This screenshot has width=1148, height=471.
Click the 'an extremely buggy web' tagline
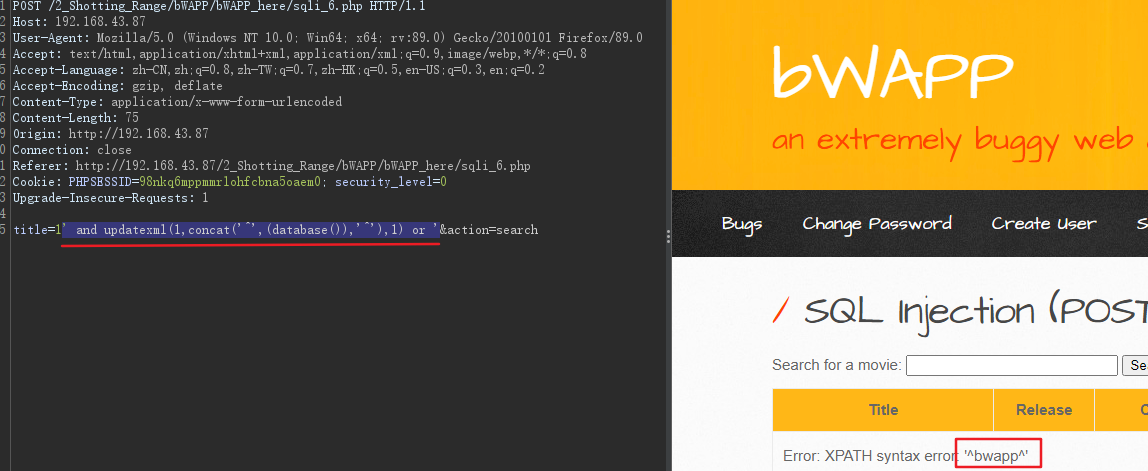coord(953,139)
